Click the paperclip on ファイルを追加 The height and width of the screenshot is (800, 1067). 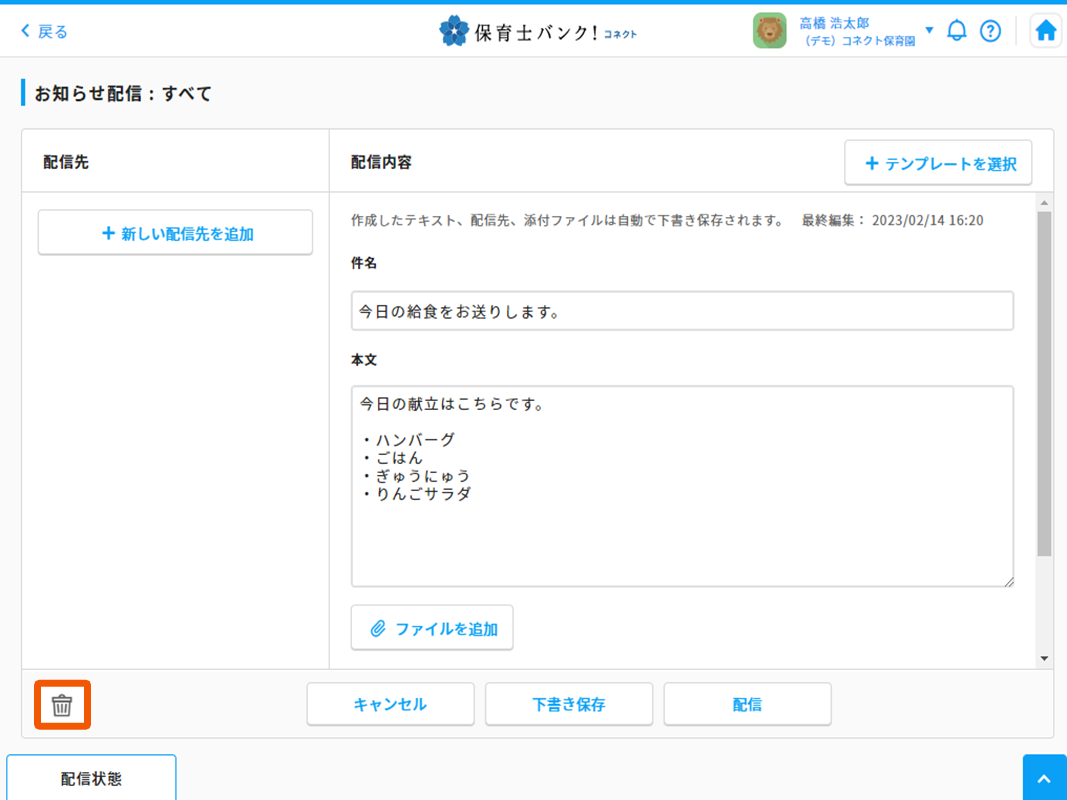378,629
